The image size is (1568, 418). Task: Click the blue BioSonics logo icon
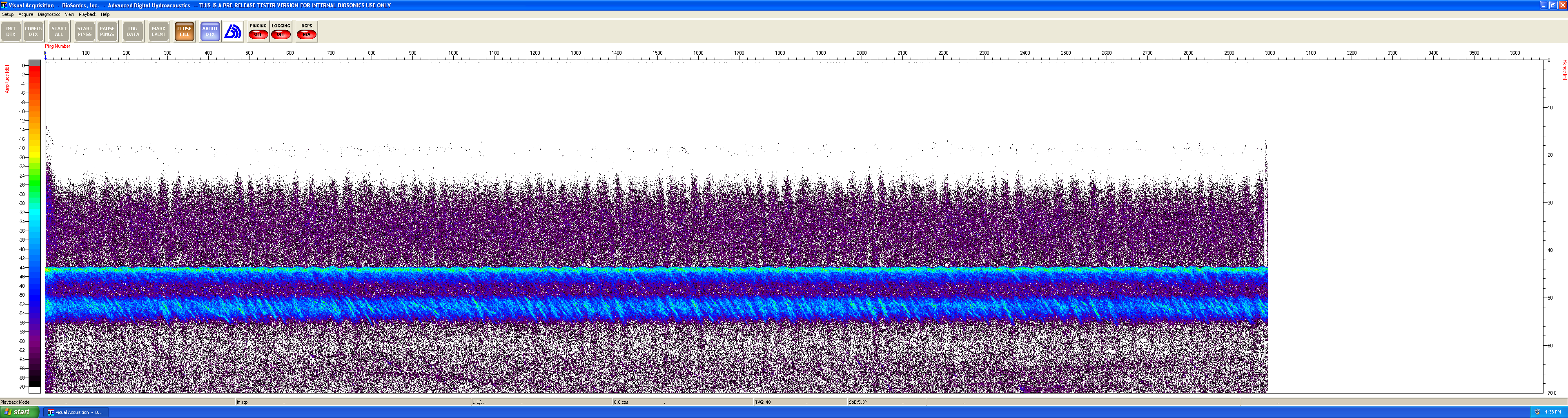coord(233,32)
